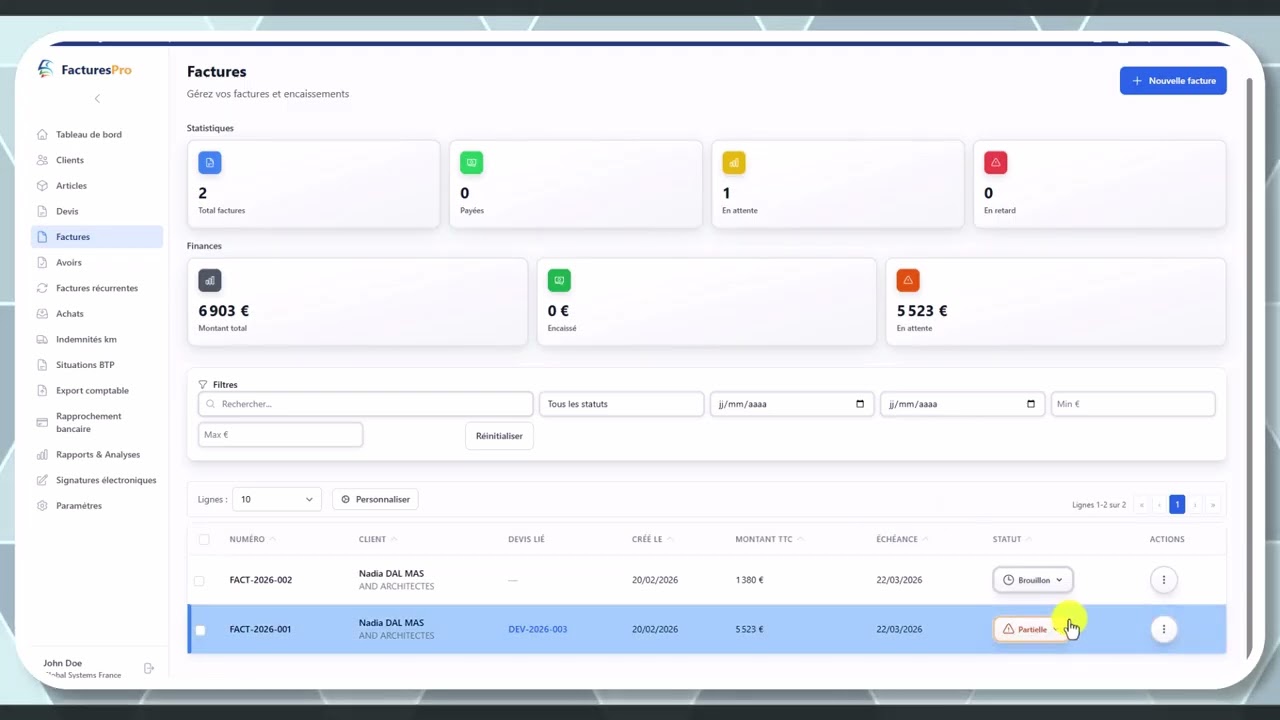Viewport: 1280px width, 720px height.
Task: Open the Avoirs page
Action: coord(97,262)
